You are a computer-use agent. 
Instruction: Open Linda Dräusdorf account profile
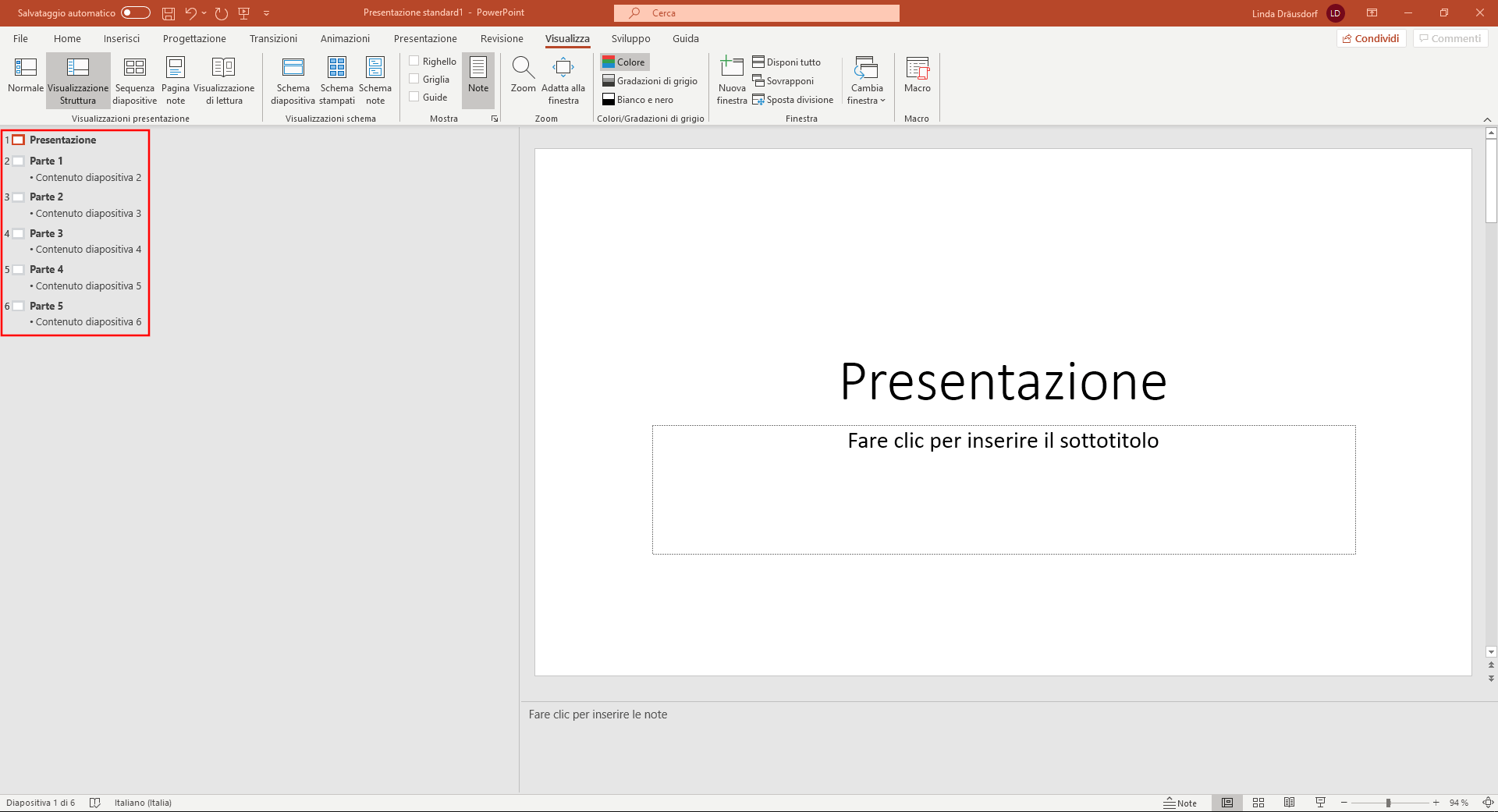[x=1298, y=13]
